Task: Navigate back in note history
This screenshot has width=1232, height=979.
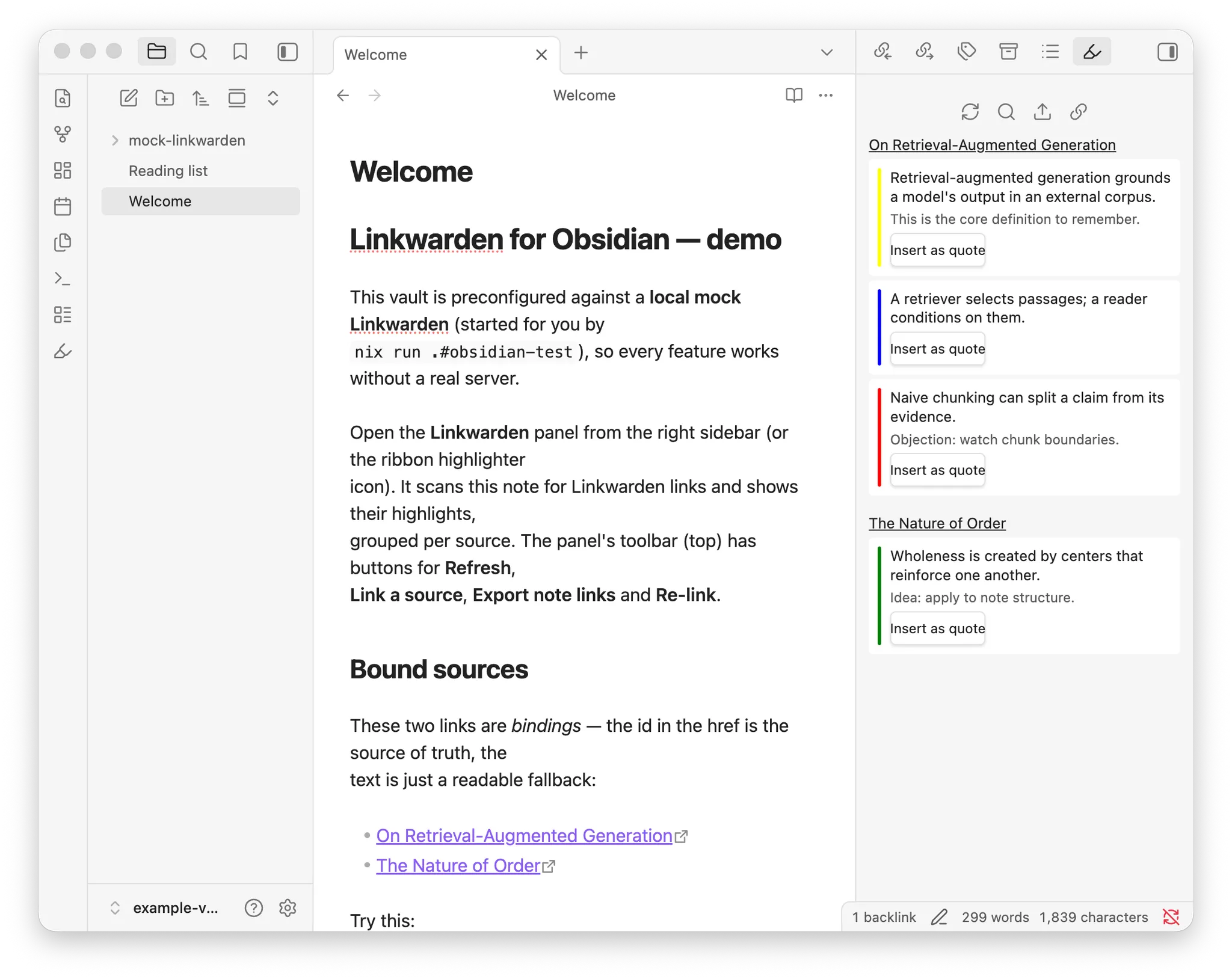Action: 343,96
